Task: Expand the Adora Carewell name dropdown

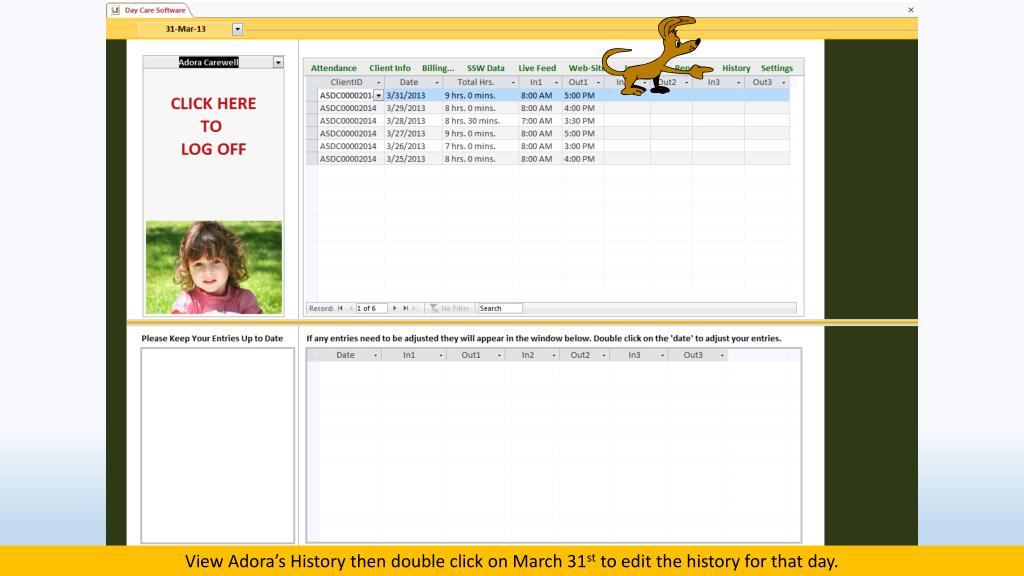Action: point(278,62)
